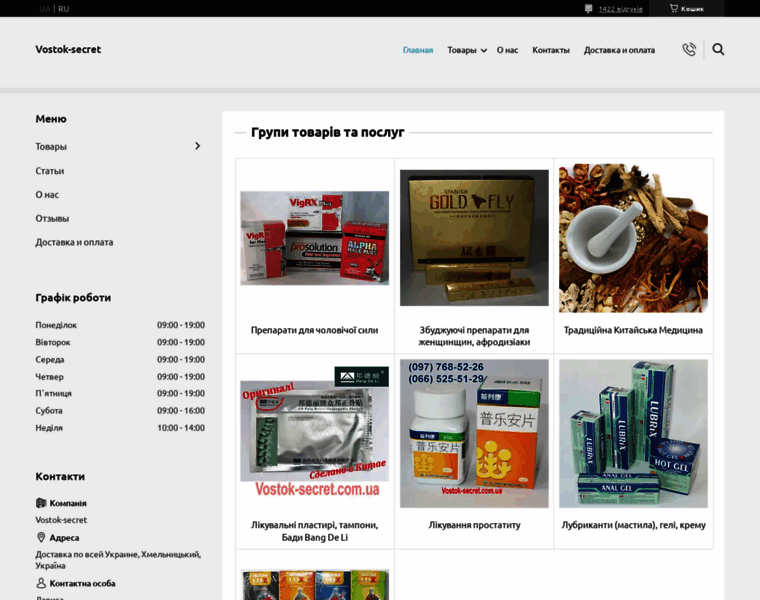Open the shopping cart Кошик
This screenshot has height=600, width=760.
click(x=686, y=9)
